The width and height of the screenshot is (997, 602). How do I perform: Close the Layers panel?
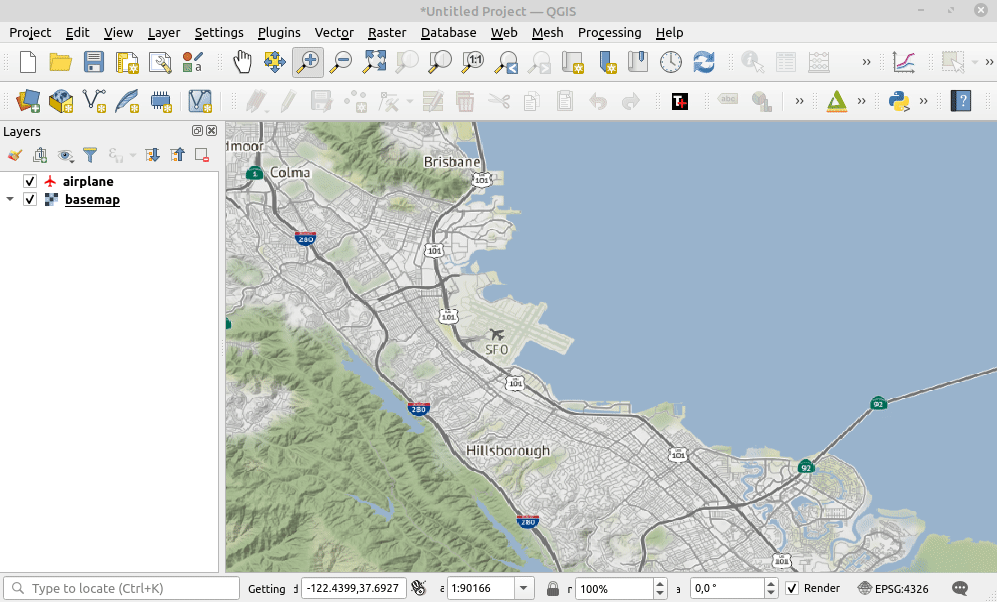point(212,130)
